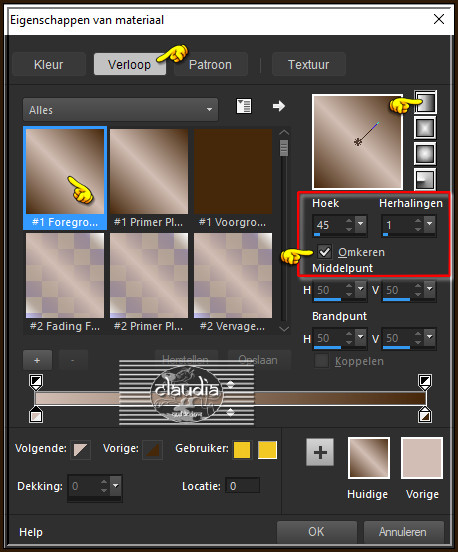Switch to the Kleur tab

click(x=49, y=64)
